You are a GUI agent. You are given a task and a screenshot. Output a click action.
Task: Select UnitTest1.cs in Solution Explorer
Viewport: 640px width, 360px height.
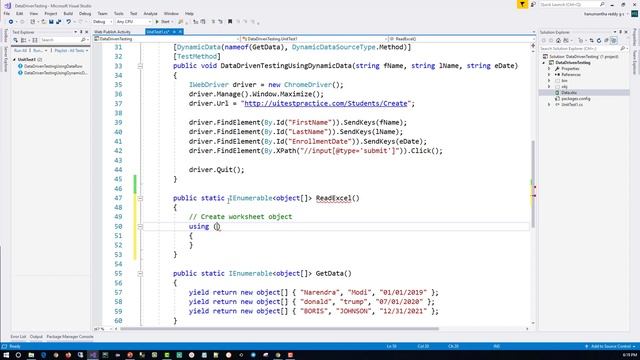click(572, 105)
